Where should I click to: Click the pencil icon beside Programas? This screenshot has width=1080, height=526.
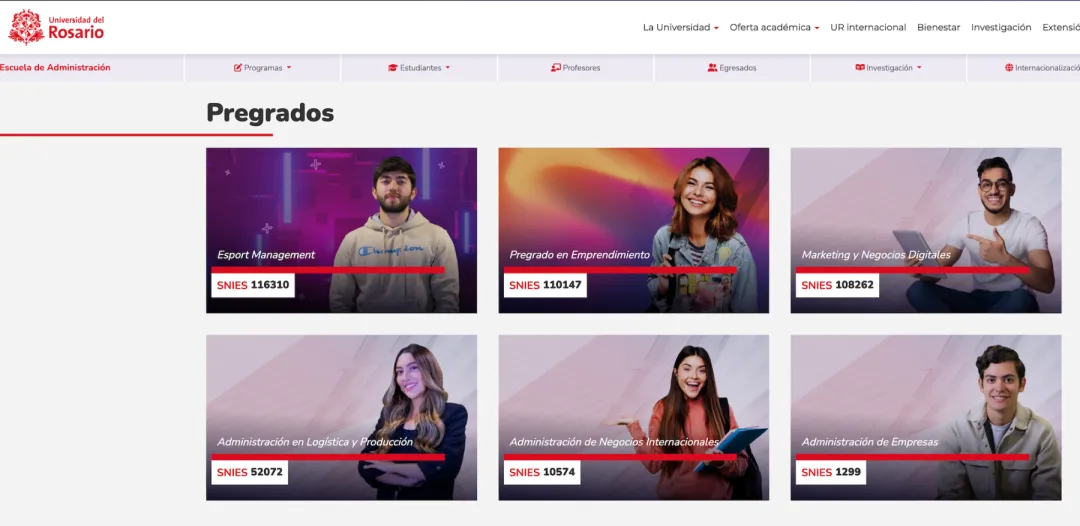[238, 68]
